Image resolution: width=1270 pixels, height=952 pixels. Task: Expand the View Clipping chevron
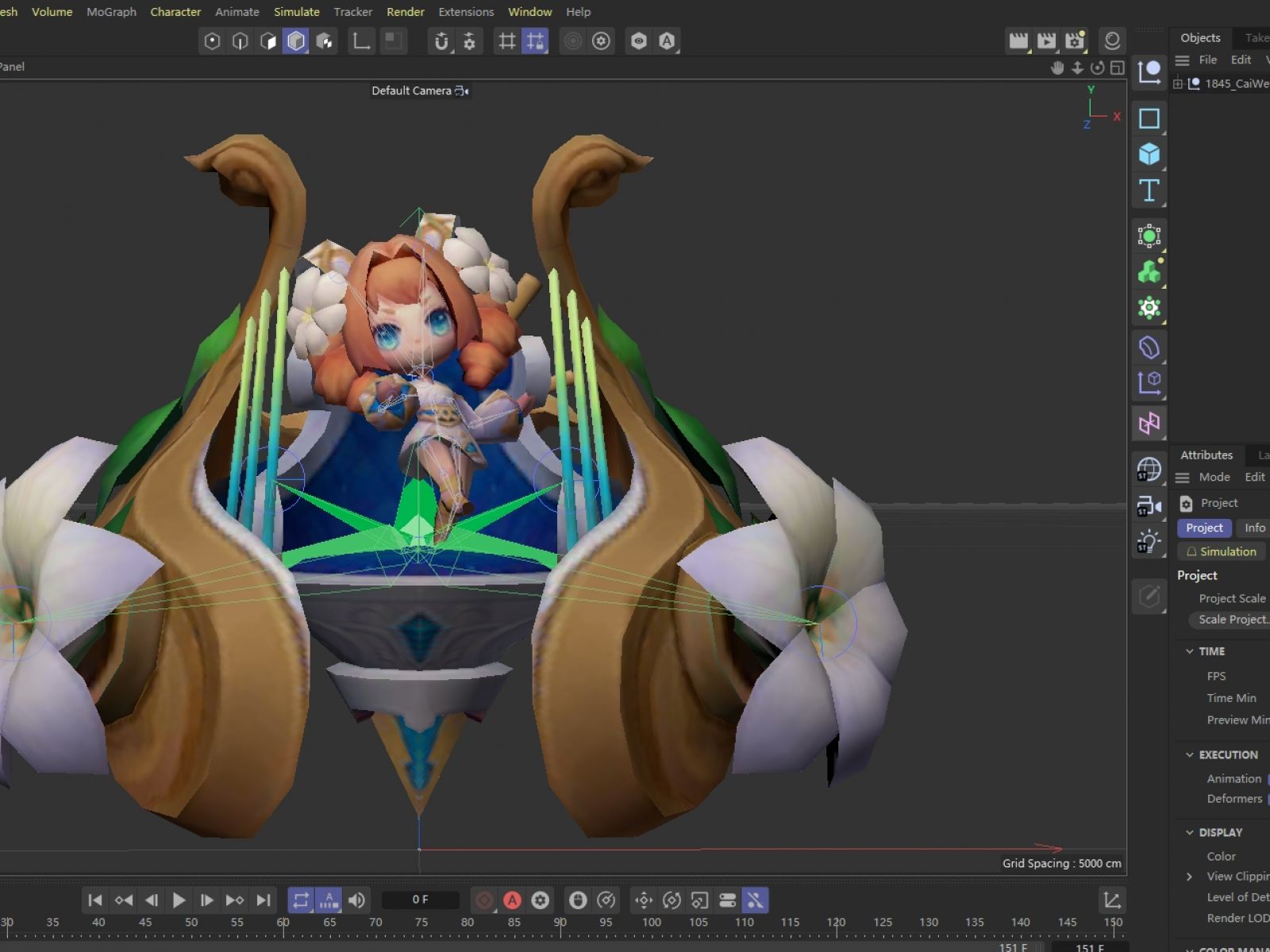1189,877
